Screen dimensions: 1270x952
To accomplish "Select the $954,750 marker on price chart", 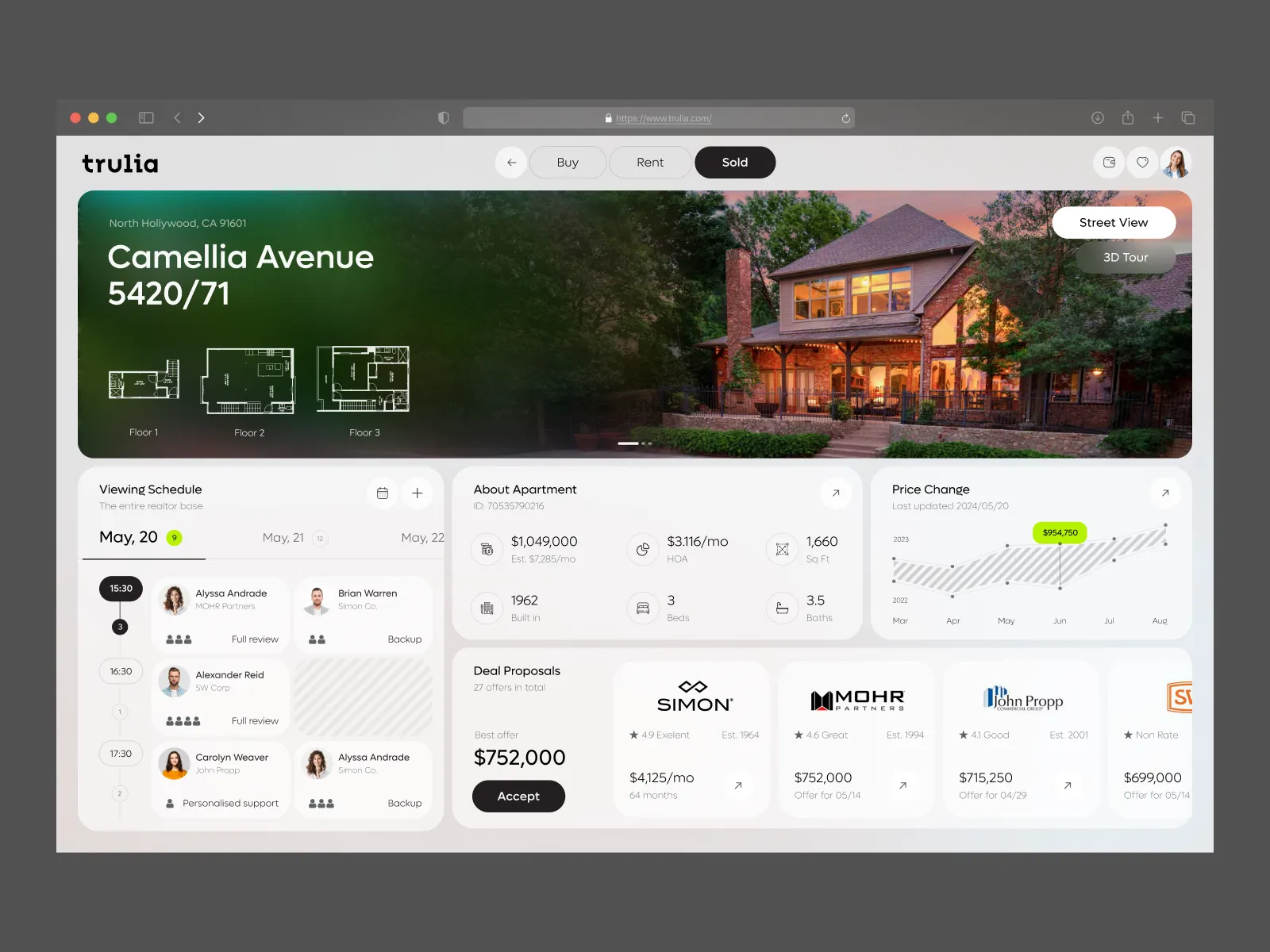I will coord(1060,532).
